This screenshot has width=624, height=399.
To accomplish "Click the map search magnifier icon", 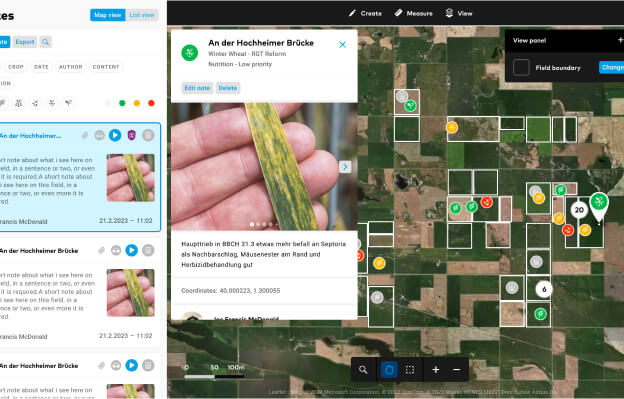I will point(363,370).
